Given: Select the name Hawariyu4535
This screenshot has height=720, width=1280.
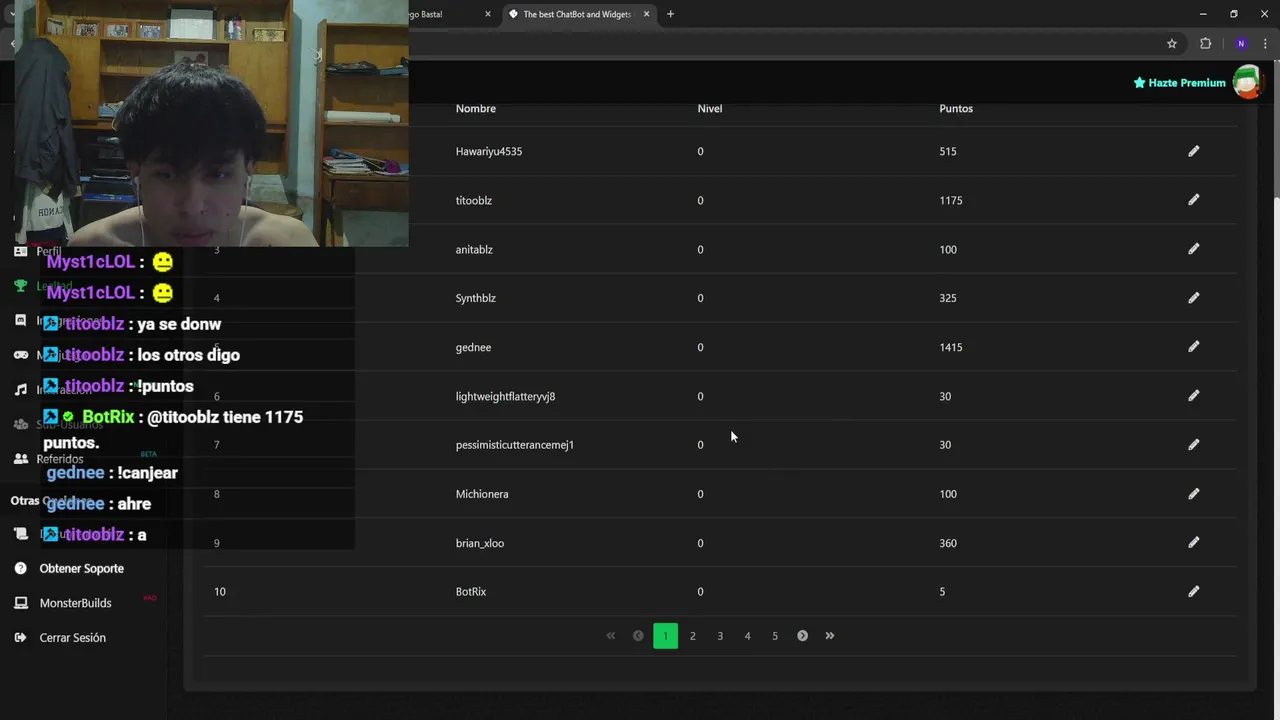Looking at the screenshot, I should point(489,151).
